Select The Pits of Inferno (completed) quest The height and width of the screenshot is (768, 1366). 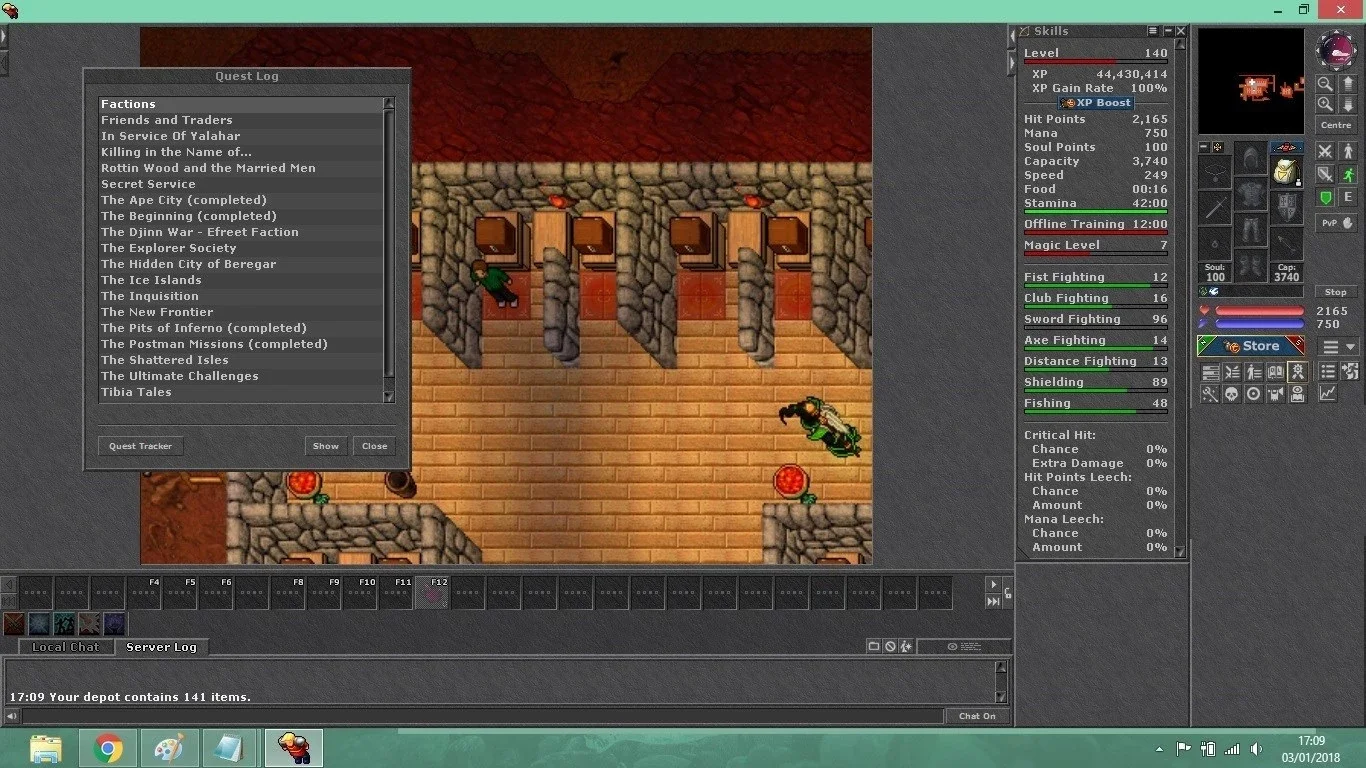click(x=241, y=328)
